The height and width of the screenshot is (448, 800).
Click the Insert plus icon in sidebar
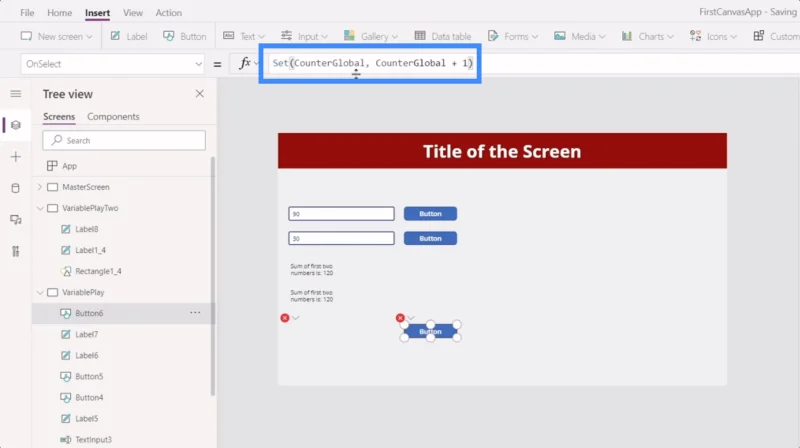tap(16, 157)
